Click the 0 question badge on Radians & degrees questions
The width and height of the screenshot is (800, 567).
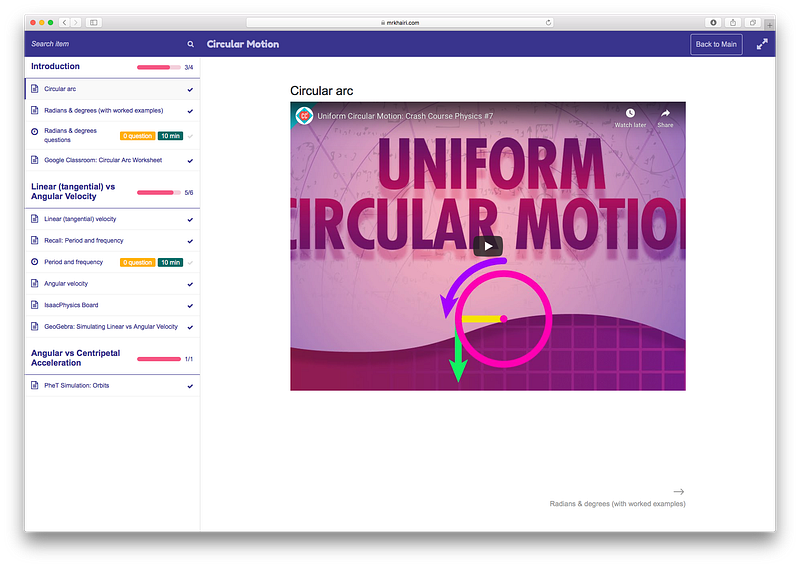pyautogui.click(x=137, y=136)
